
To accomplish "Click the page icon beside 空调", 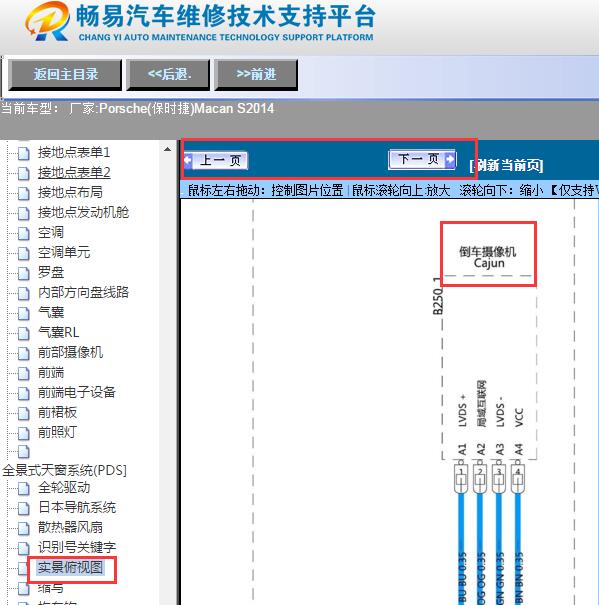I will point(24,233).
